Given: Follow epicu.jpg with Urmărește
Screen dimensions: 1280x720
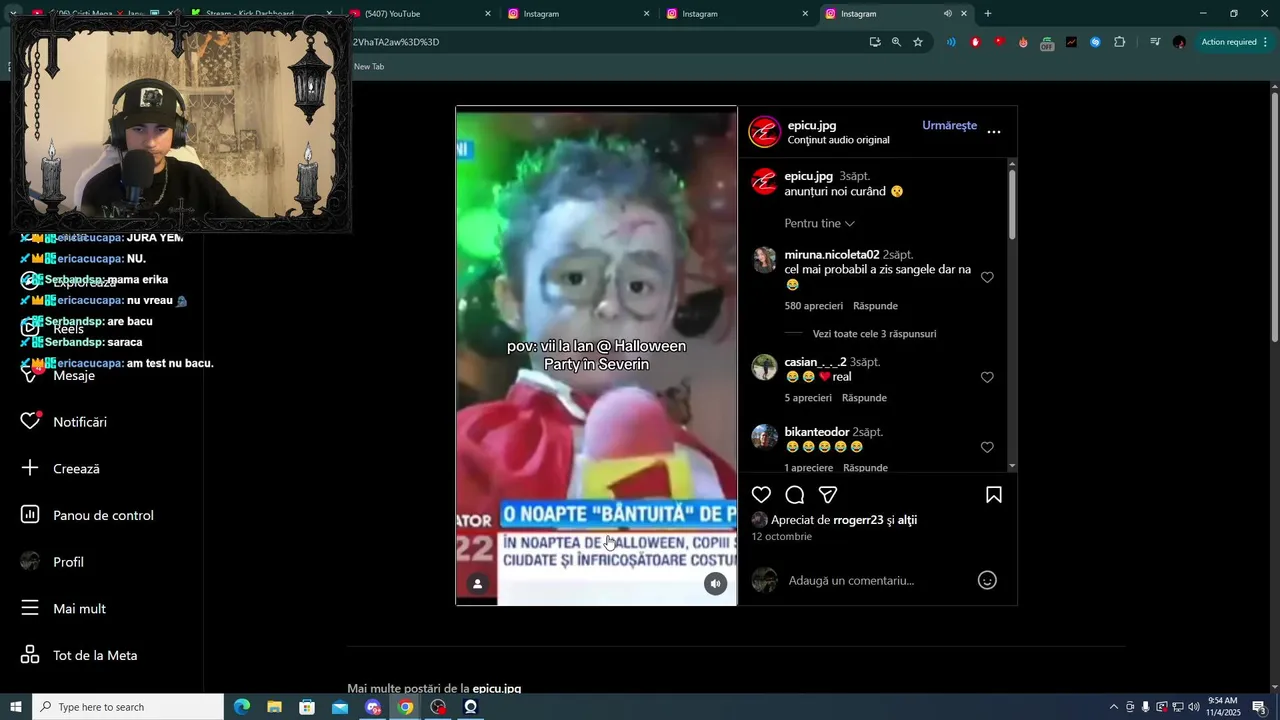Looking at the screenshot, I should click(949, 126).
